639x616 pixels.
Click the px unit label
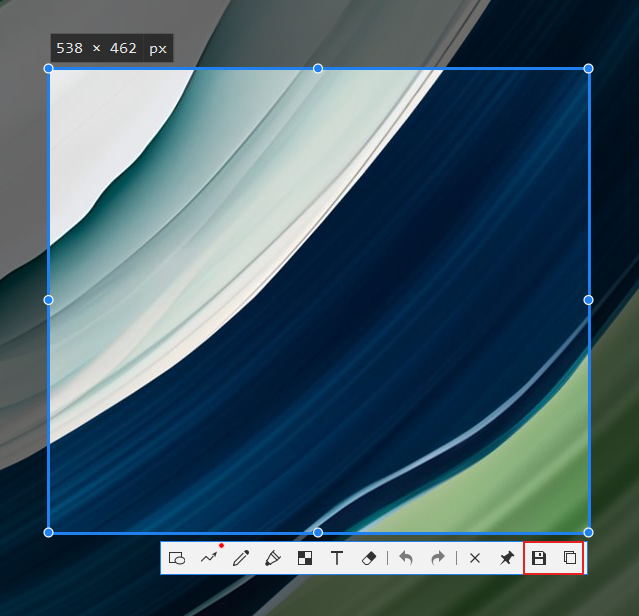coord(158,49)
